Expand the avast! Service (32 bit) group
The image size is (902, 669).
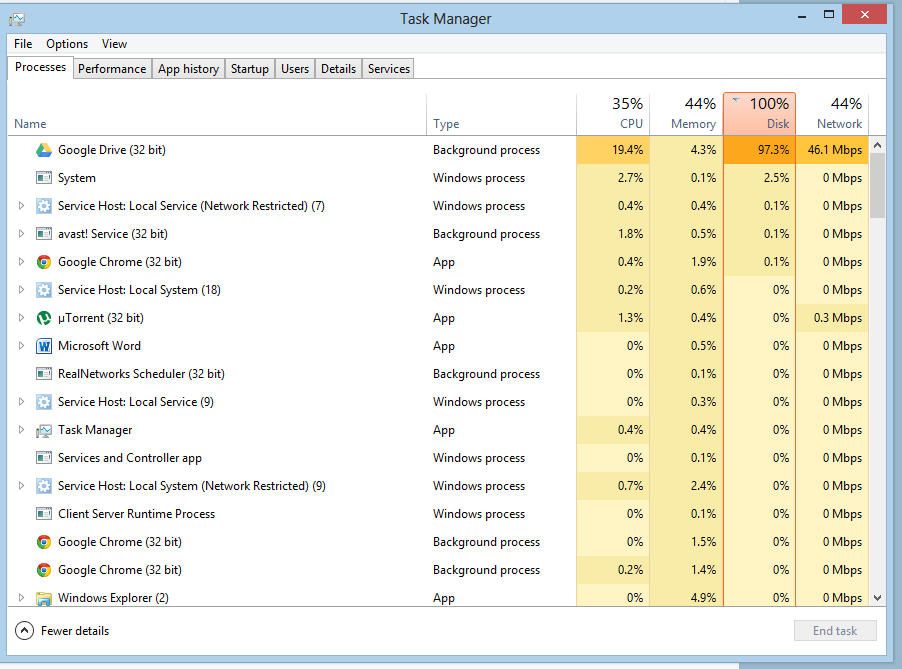[21, 234]
